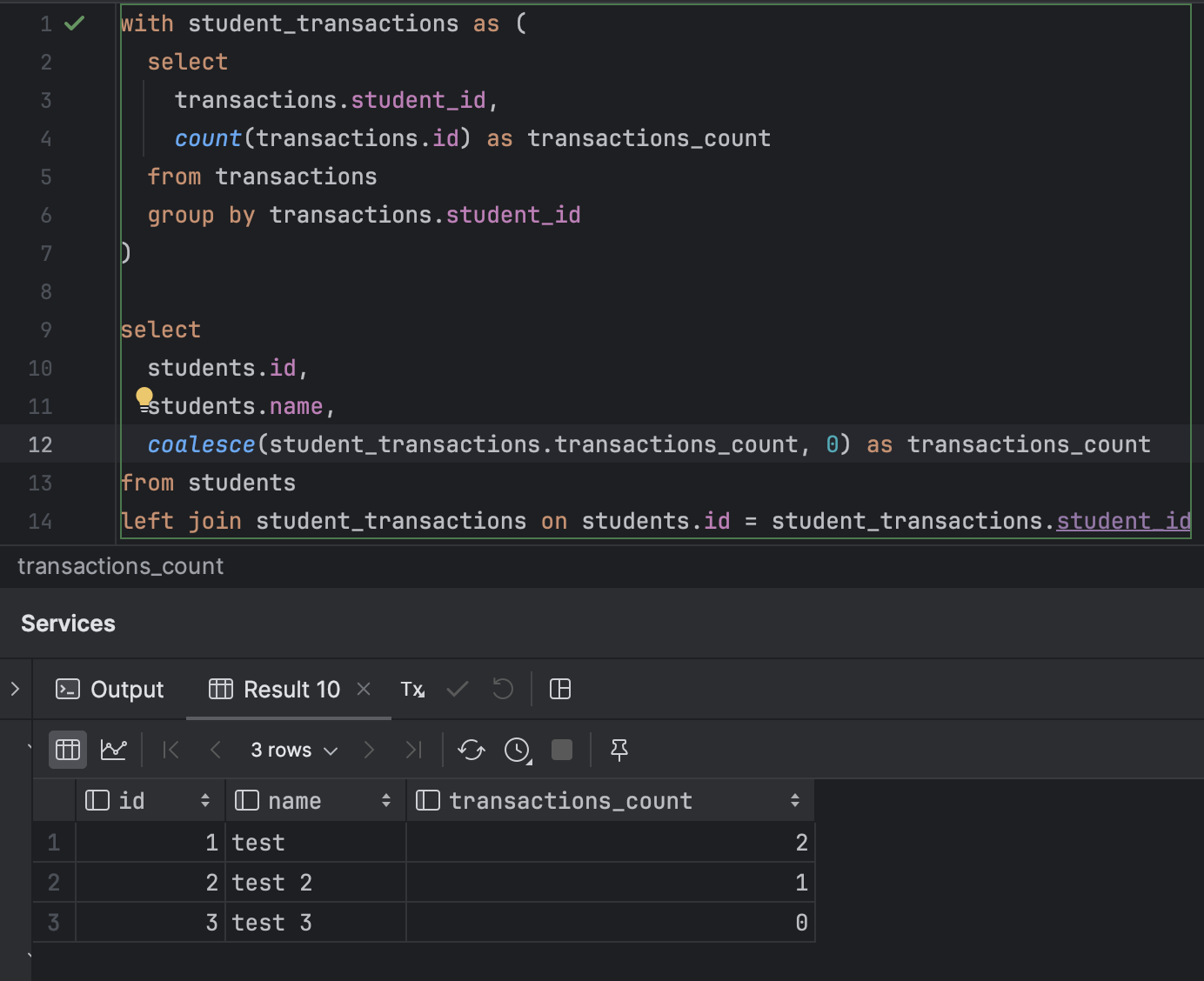This screenshot has height=981, width=1204.
Task: Expand the Services tree with left chevron
Action: [x=15, y=690]
